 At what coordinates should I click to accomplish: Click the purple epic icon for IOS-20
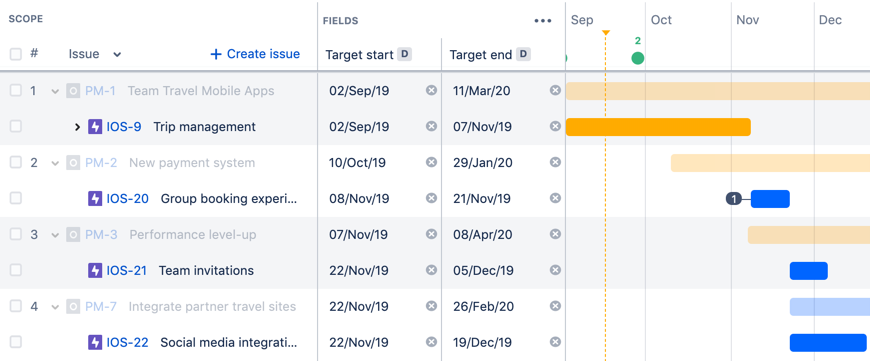click(x=95, y=199)
